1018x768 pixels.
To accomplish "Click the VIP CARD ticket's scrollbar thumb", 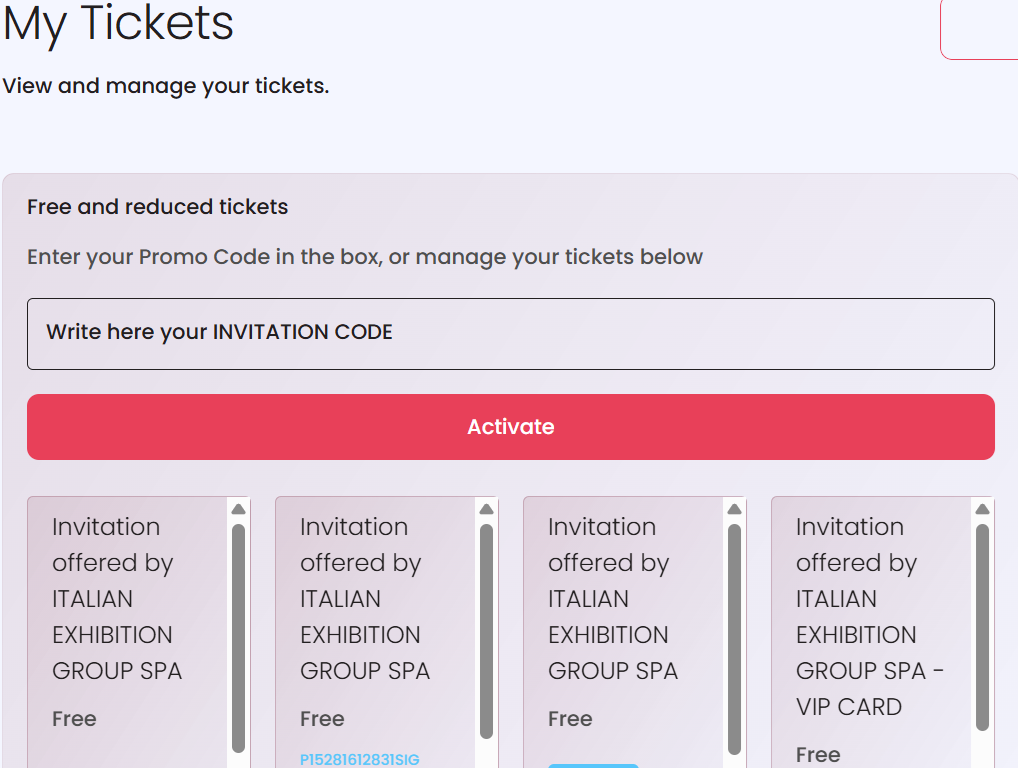I will point(982,627).
